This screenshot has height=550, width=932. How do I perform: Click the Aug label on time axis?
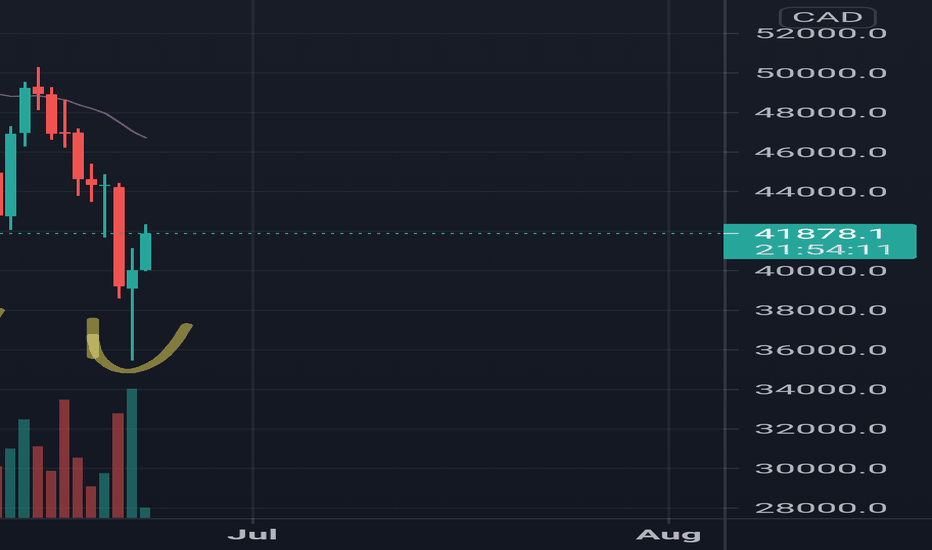(x=669, y=535)
